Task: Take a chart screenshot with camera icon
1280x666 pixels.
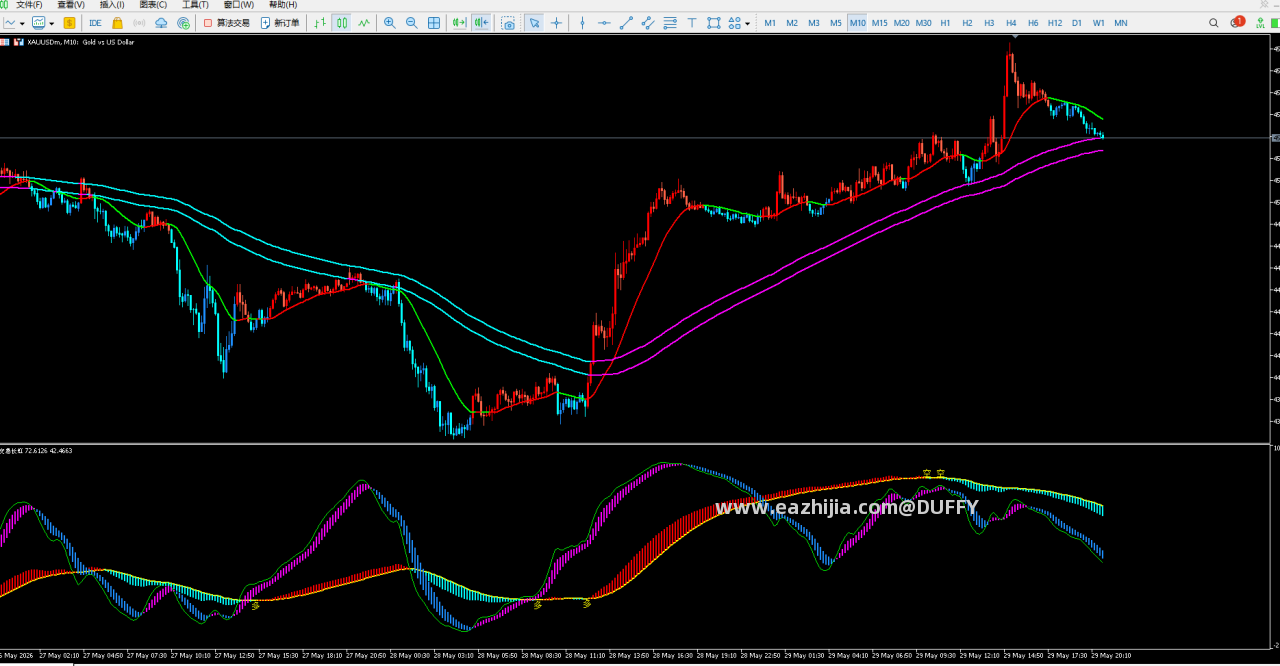Action: tap(508, 23)
